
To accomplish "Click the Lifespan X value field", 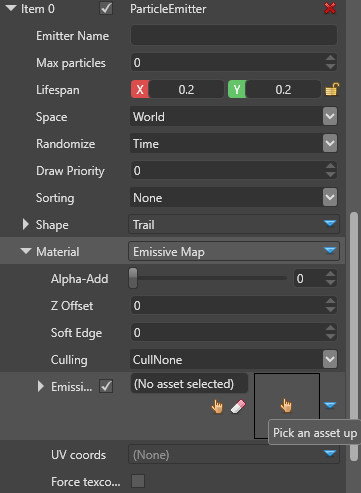I will [186, 89].
